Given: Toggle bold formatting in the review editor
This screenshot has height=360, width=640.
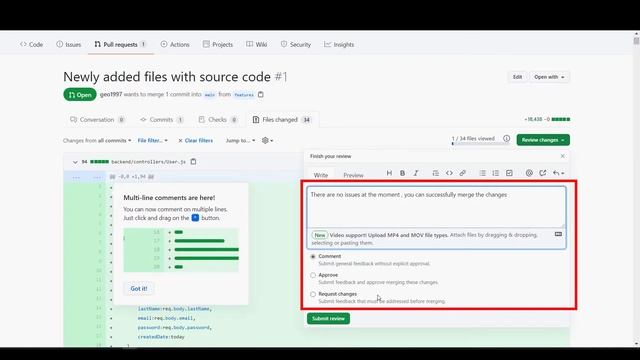Looking at the screenshot, I should click(402, 173).
